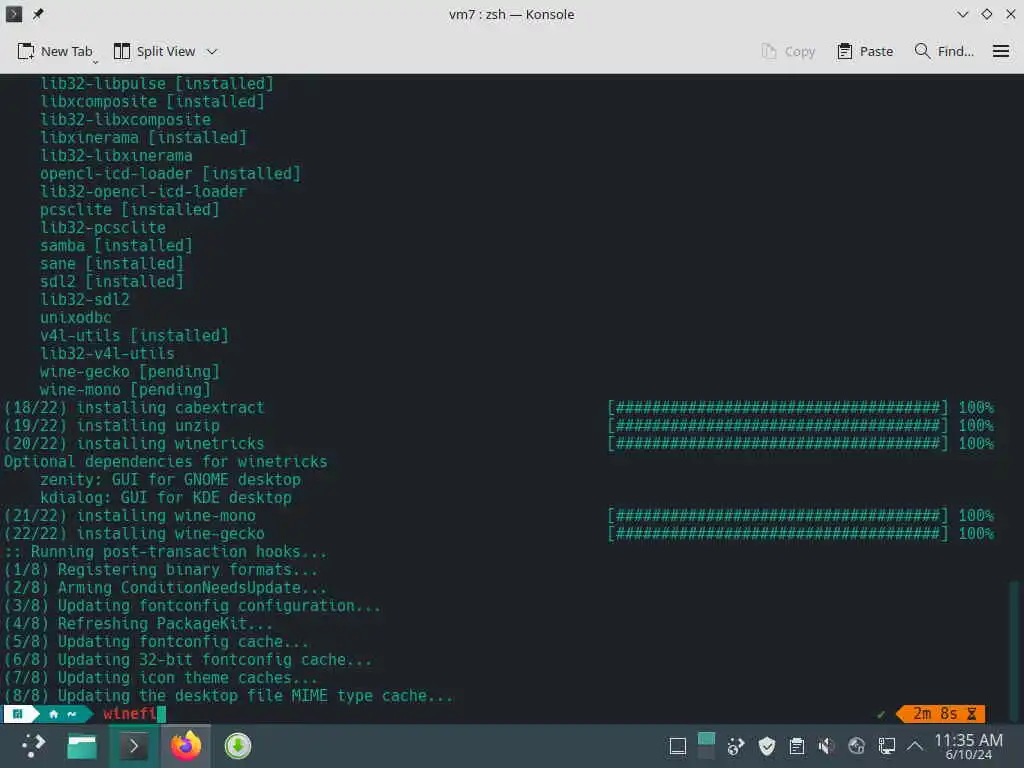The height and width of the screenshot is (768, 1024).
Task: Select the Konsole taskbar entry
Action: coord(133,745)
